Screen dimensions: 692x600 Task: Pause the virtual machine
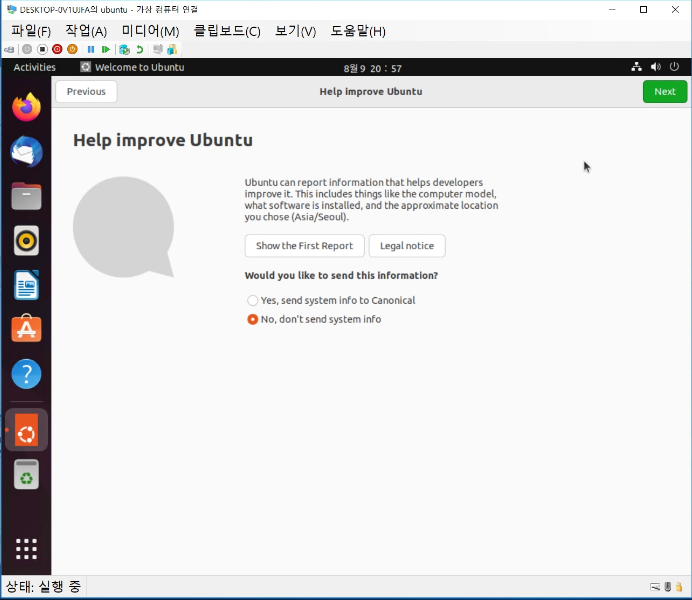[91, 49]
